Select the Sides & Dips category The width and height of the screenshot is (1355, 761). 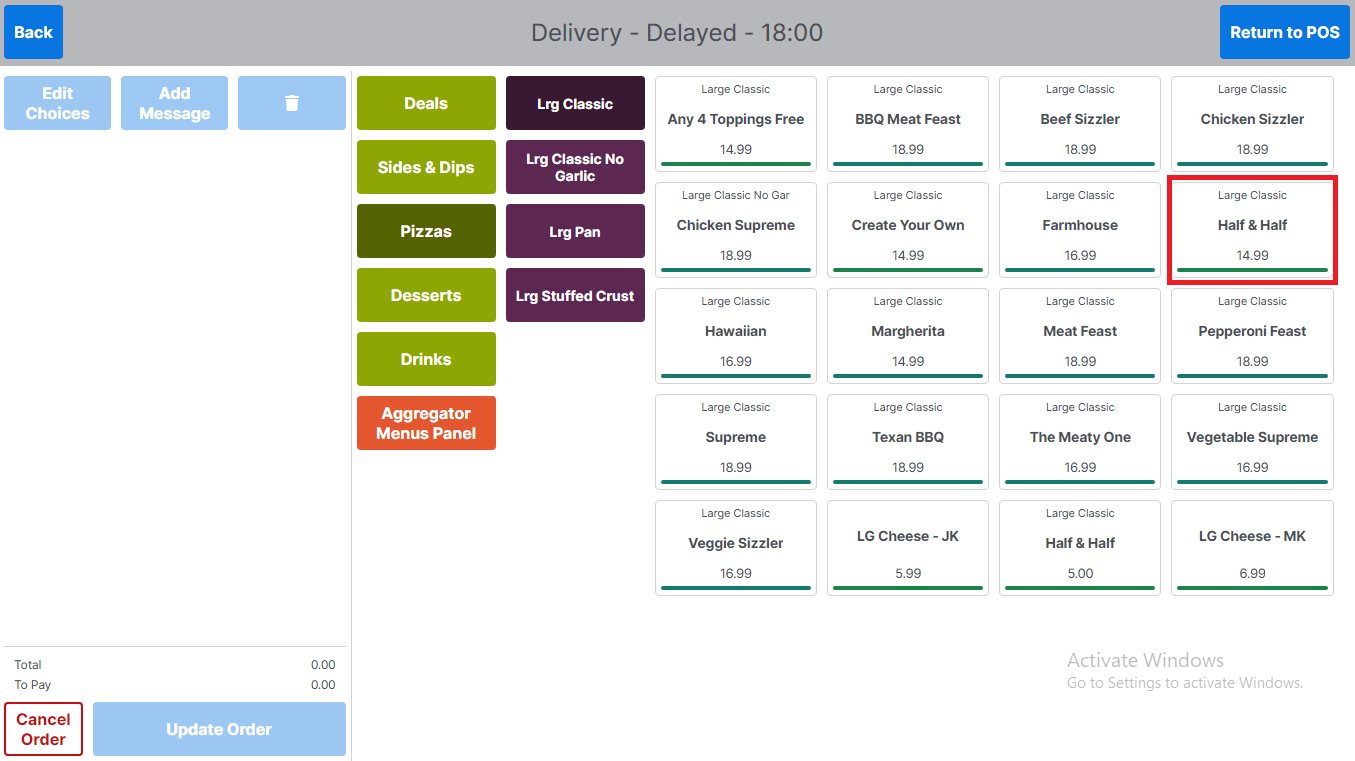point(426,167)
